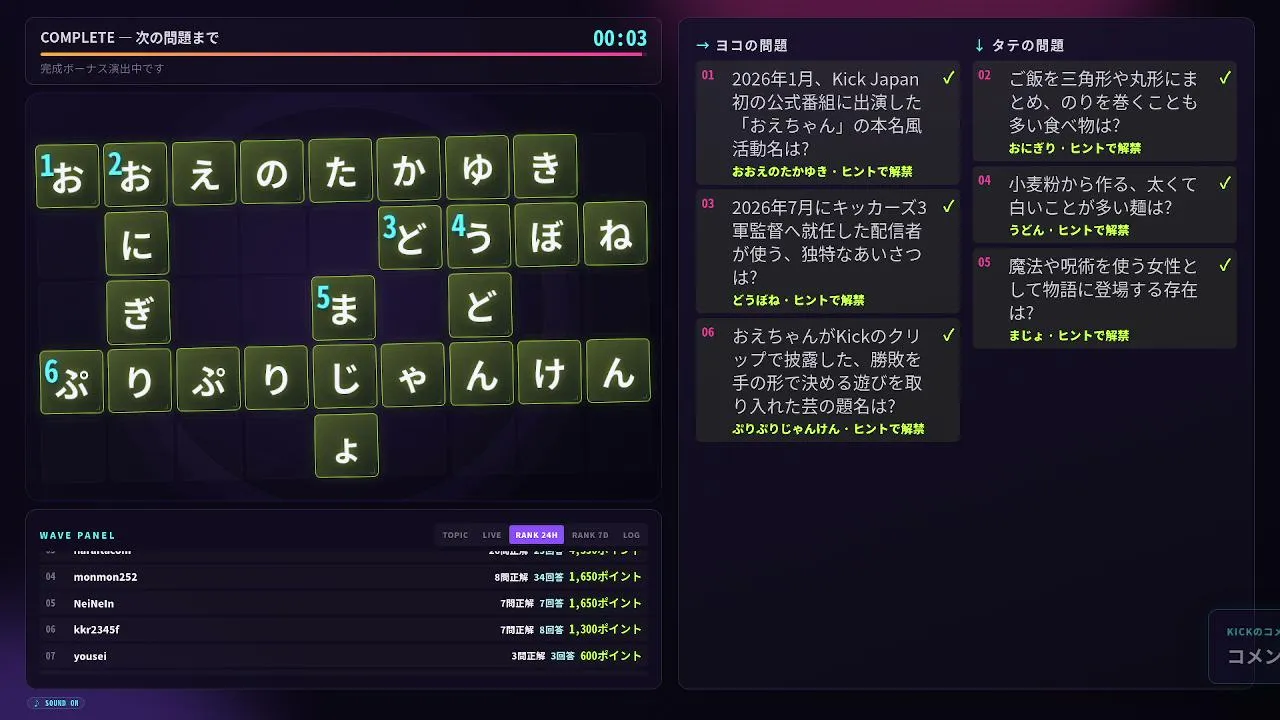Viewport: 1280px width, 720px height.
Task: Click the ゃ crossword tile
Action: 413,375
